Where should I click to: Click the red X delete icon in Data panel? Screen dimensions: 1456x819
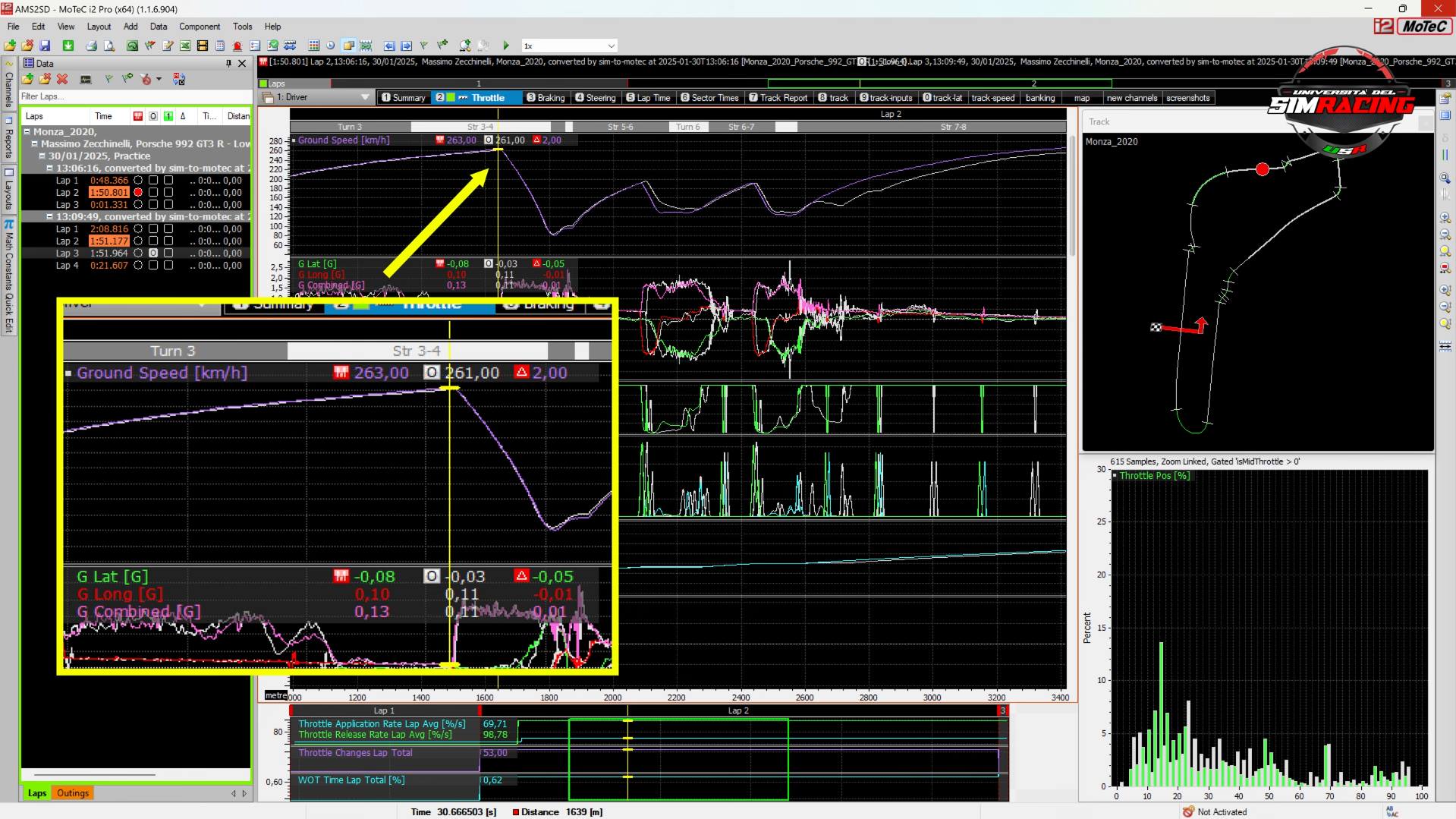click(62, 79)
